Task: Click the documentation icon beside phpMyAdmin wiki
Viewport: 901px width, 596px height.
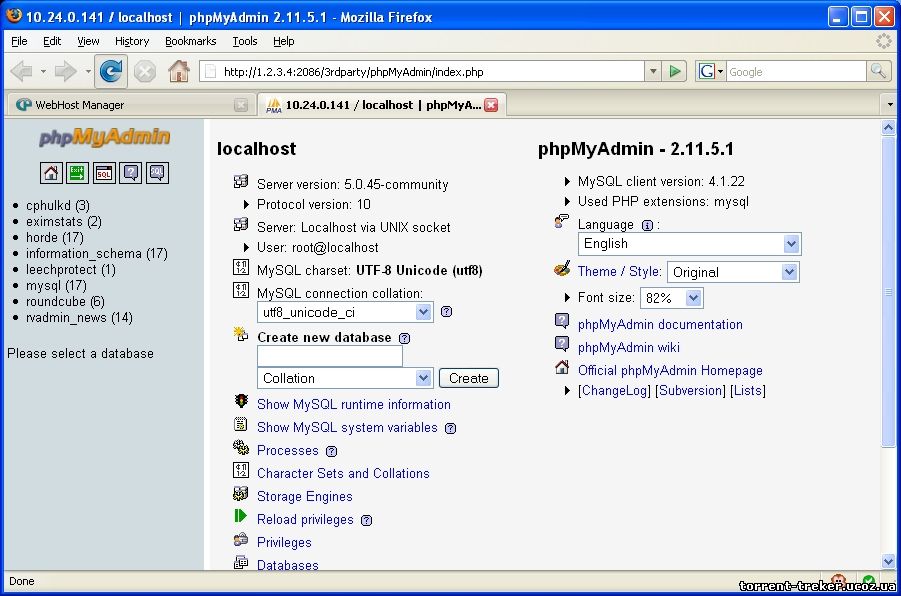Action: click(x=562, y=344)
